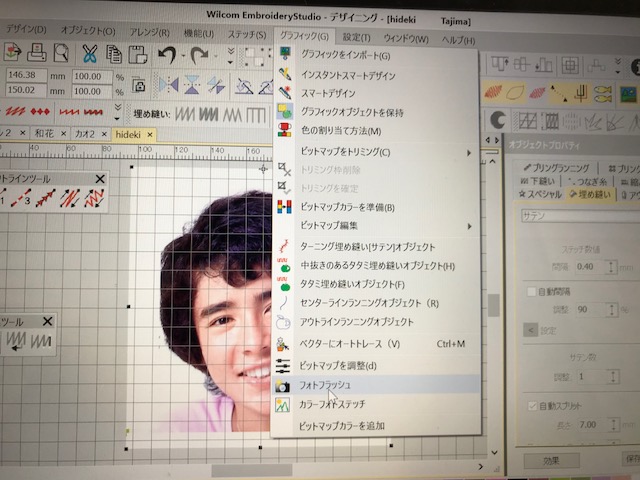The height and width of the screenshot is (480, 640).
Task: Open the ヘルプ(H) menu
Action: [x=458, y=40]
